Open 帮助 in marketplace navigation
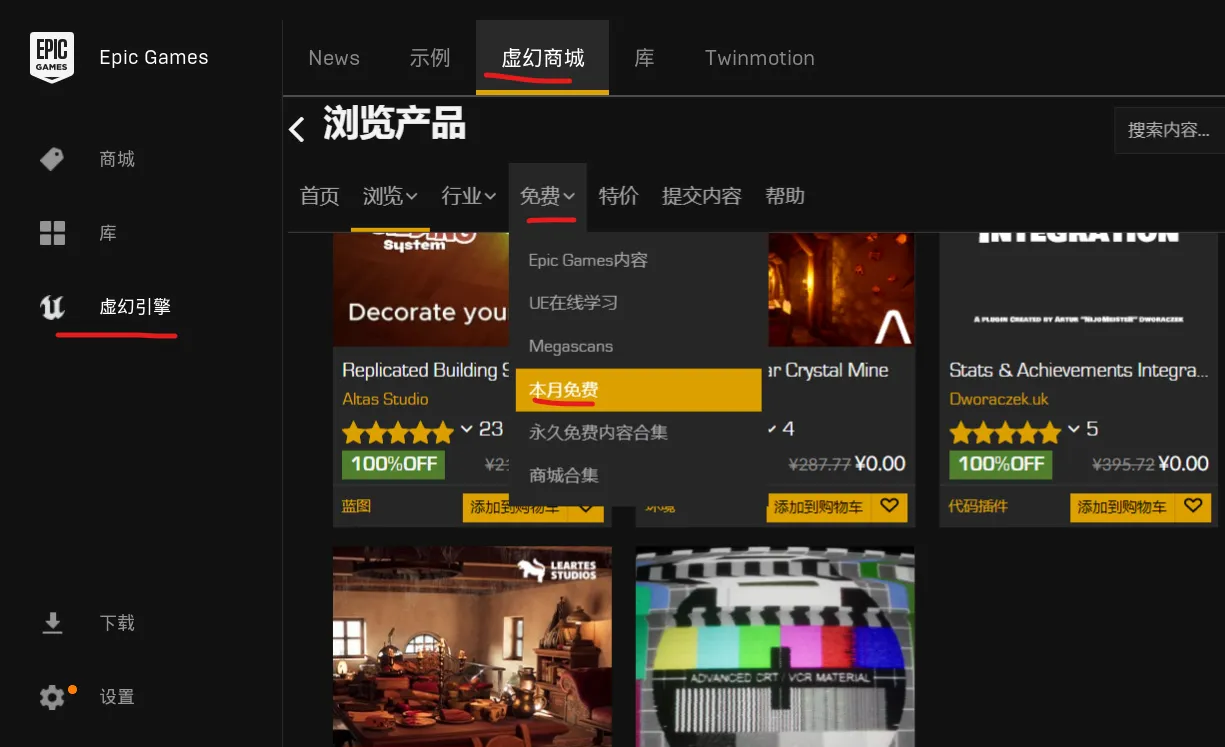Screen dimensions: 1225x747 click(x=785, y=196)
